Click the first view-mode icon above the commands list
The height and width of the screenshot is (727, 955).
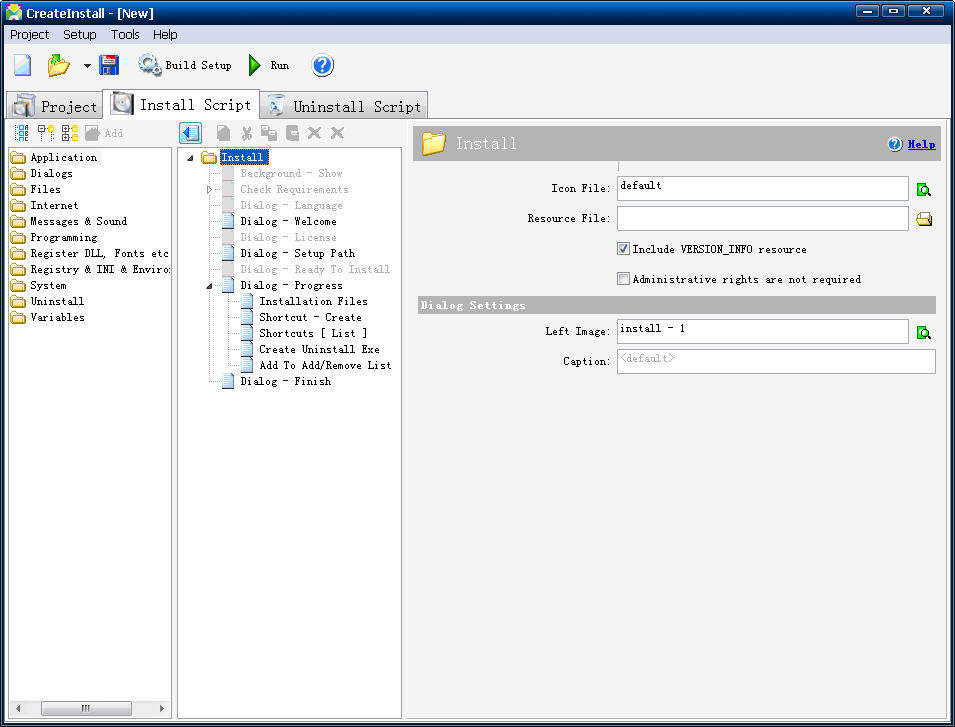coord(22,133)
